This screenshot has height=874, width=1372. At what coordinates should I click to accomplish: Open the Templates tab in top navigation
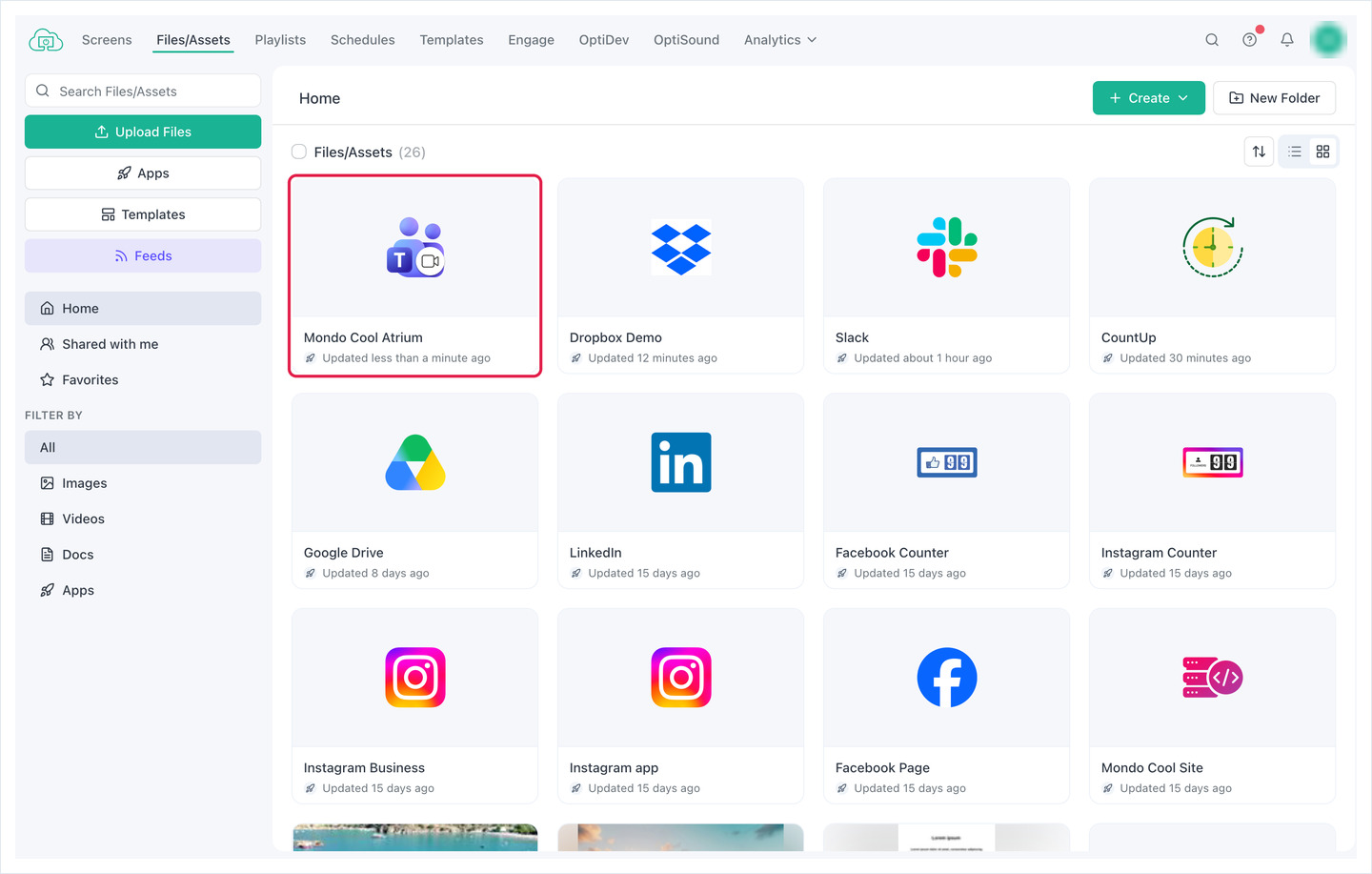coord(452,40)
